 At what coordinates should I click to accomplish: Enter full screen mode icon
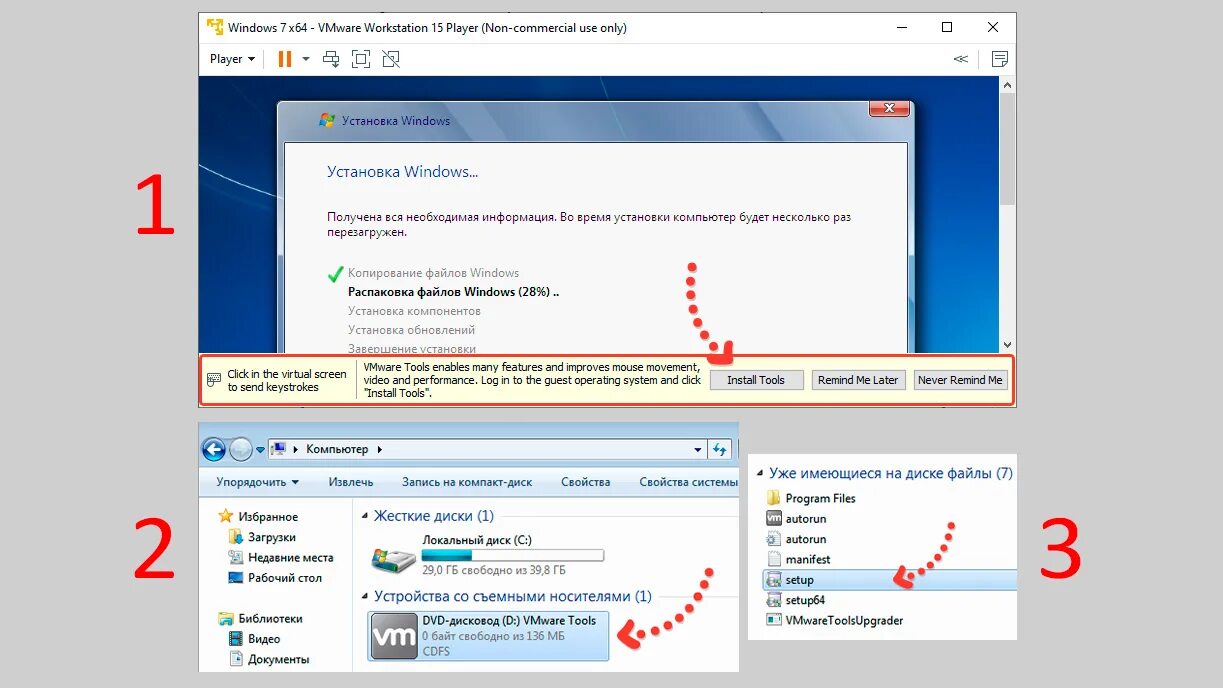pos(361,59)
